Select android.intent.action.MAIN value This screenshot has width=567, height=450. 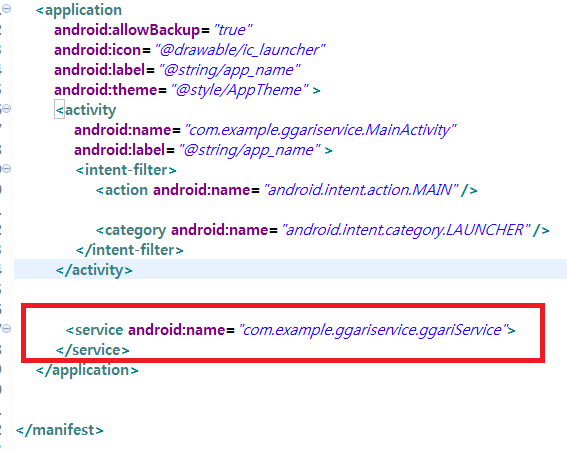(x=361, y=190)
